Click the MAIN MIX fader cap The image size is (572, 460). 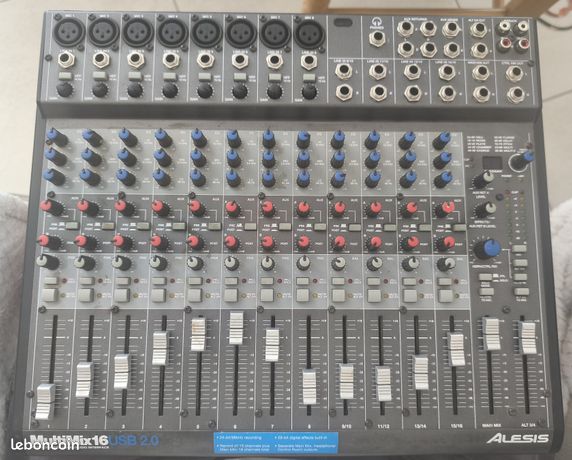point(491,333)
